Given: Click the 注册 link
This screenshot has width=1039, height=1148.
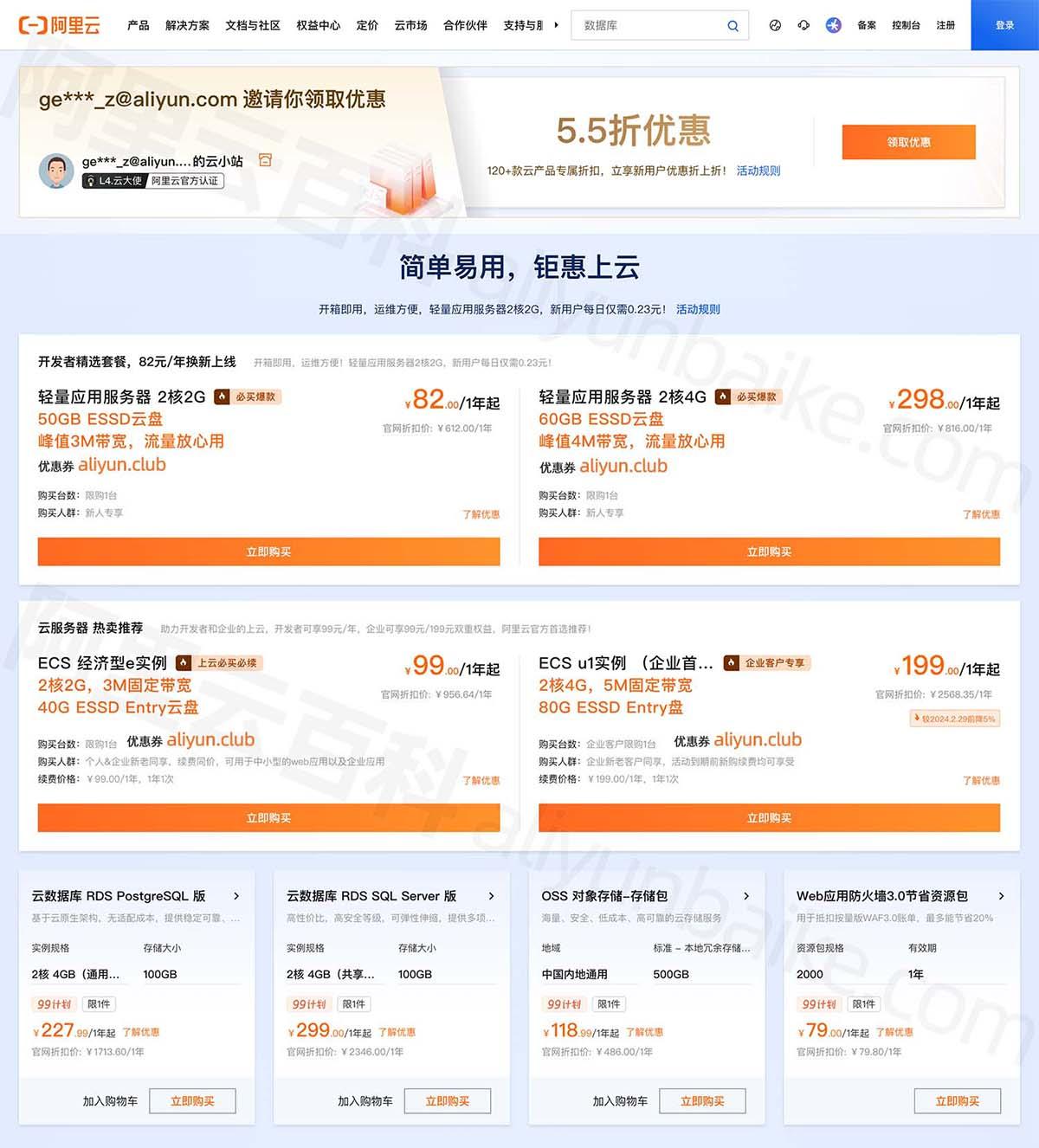Looking at the screenshot, I should [x=945, y=25].
